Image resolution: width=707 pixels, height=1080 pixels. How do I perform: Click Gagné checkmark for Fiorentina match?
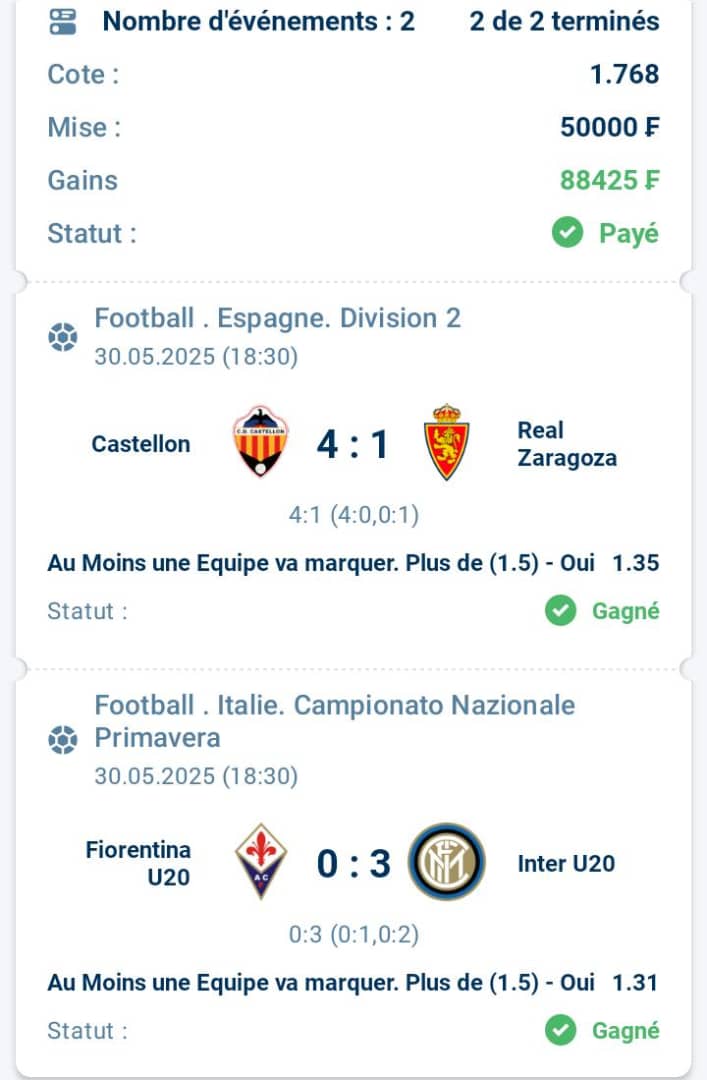pyautogui.click(x=560, y=1030)
